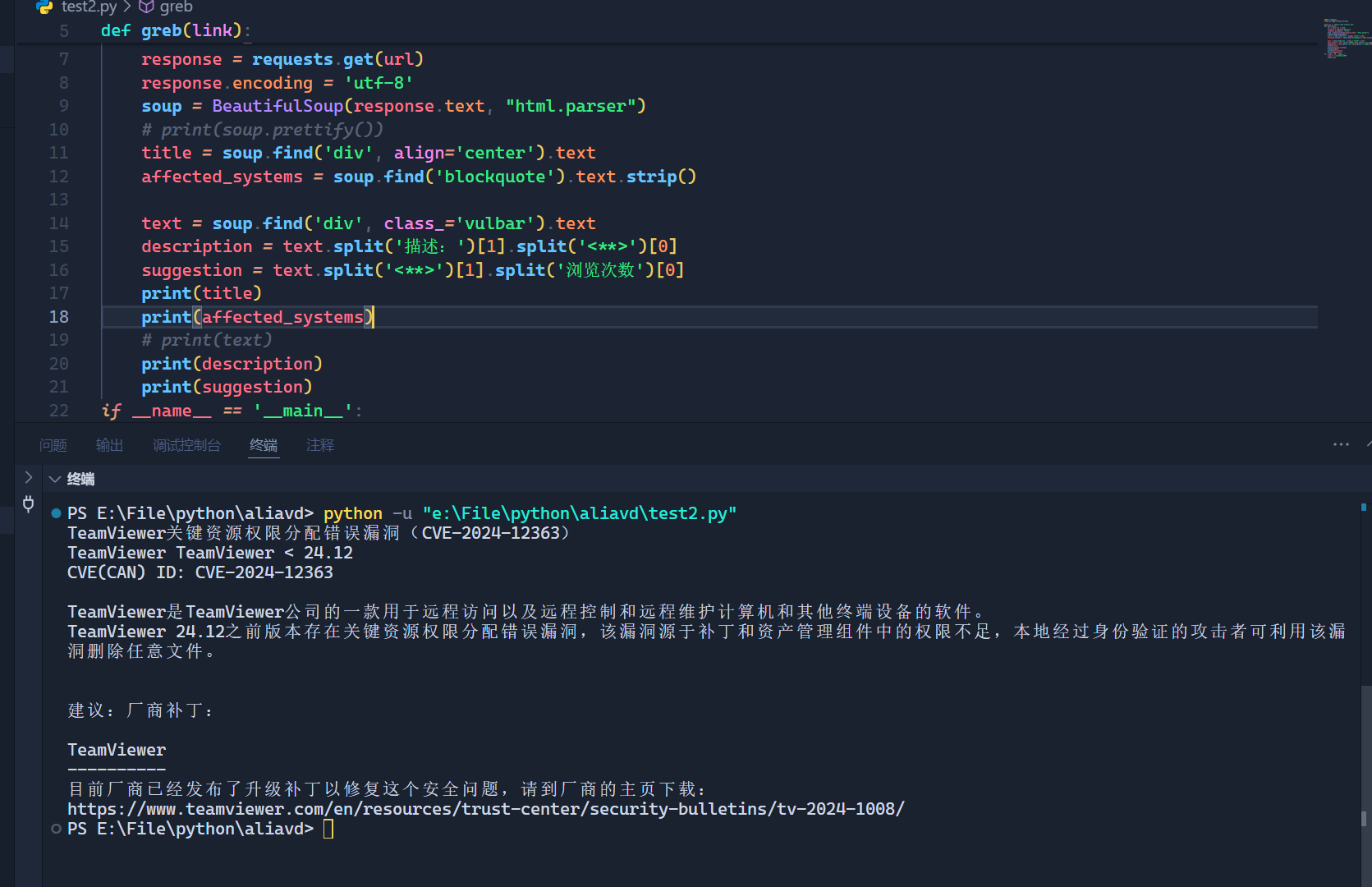The image size is (1372, 887).
Task: Click the plug icon beside the terminal
Action: pos(29,503)
